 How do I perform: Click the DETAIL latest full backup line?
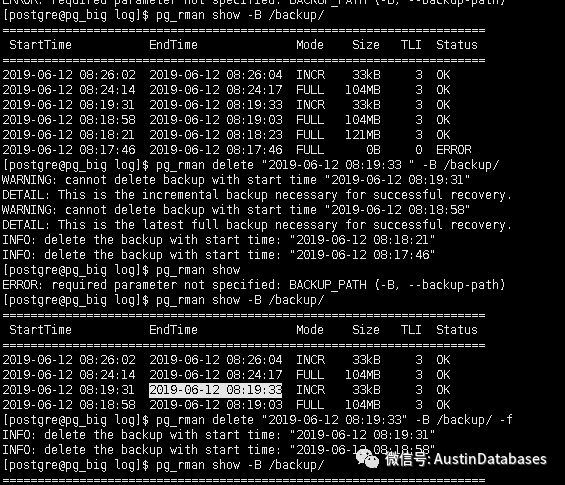[x=257, y=225]
